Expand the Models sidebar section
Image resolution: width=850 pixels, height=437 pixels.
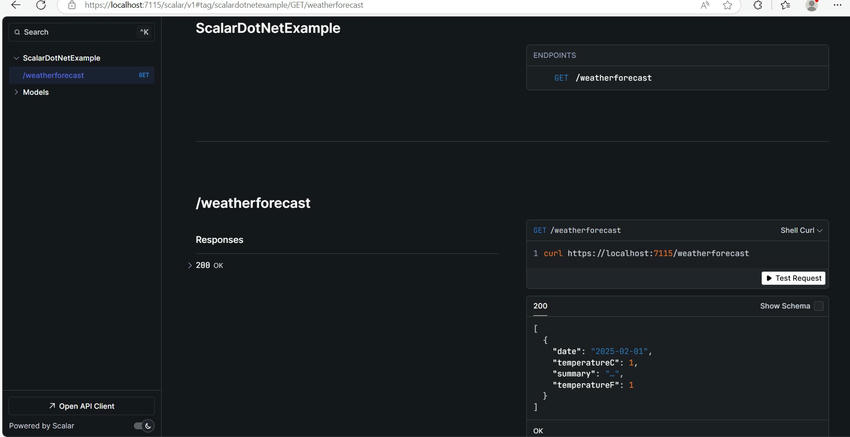(16, 92)
